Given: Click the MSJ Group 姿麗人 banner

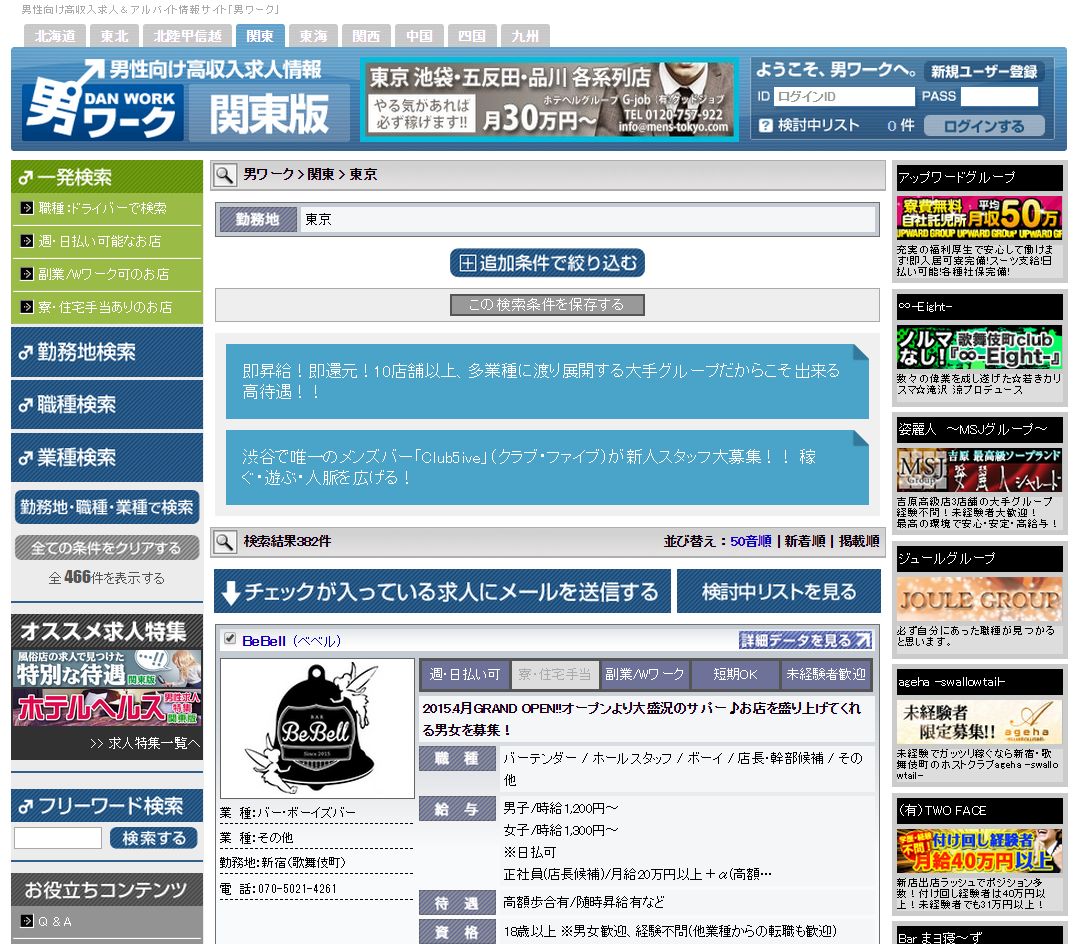Looking at the screenshot, I should pos(979,470).
